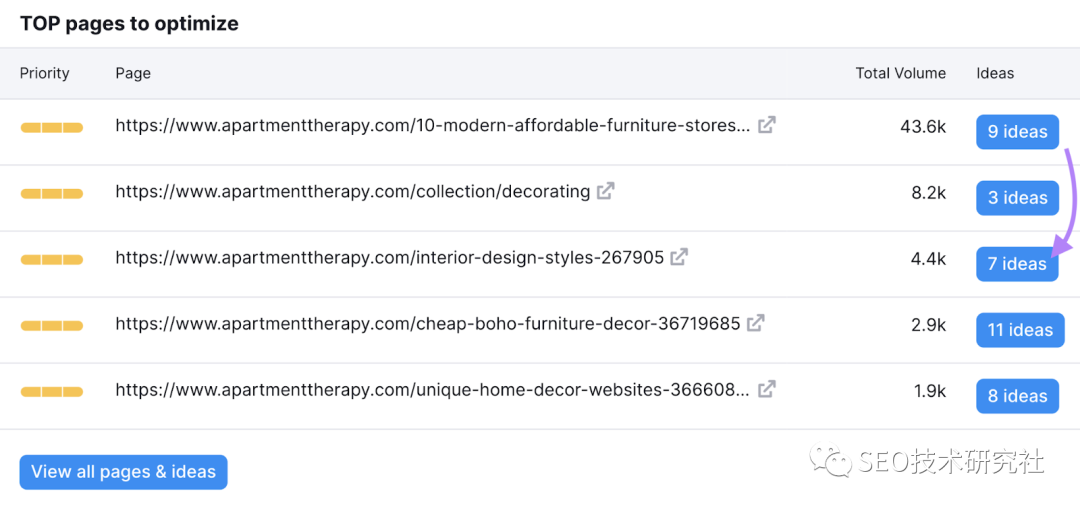
Task: Click the Page column header
Action: point(133,73)
